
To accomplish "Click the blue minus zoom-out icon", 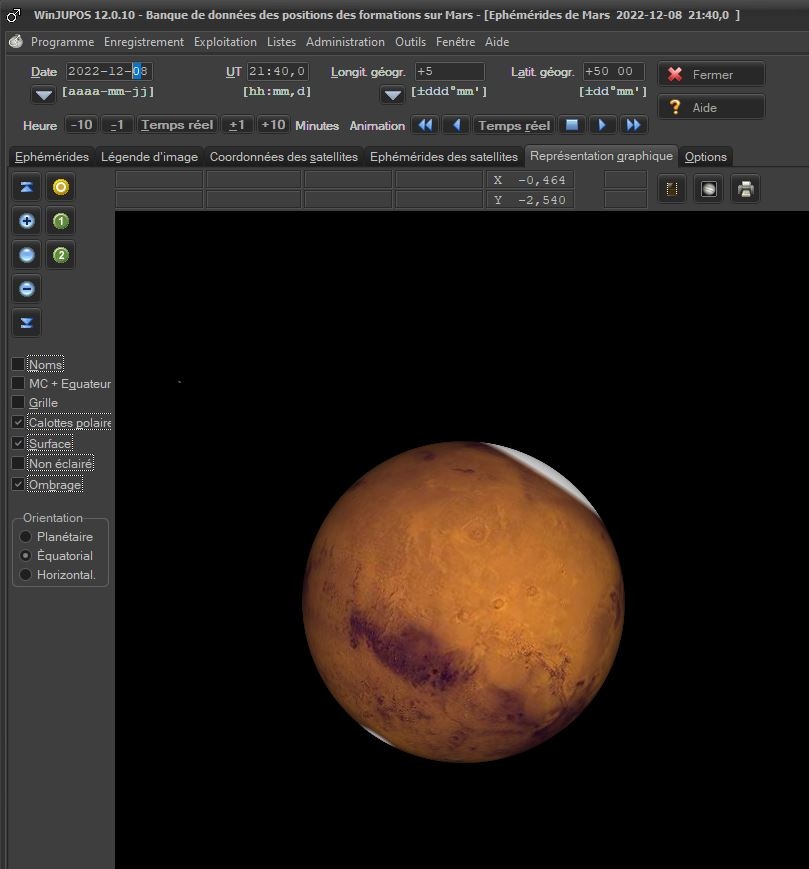I will 27,289.
